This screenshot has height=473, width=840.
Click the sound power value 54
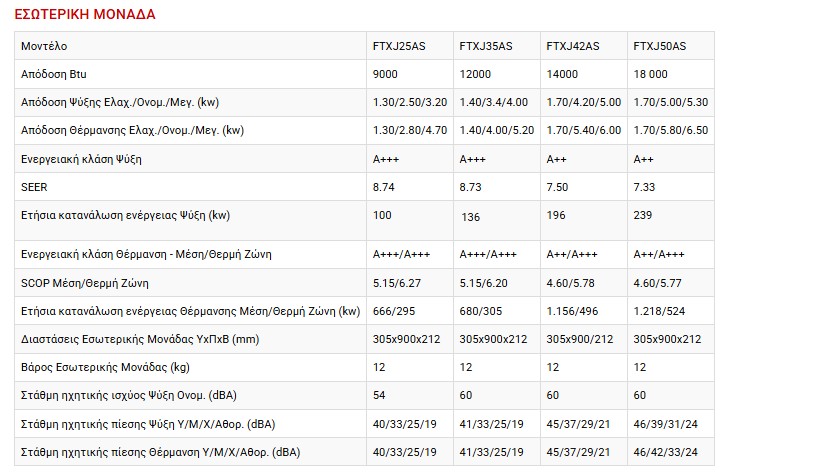pyautogui.click(x=379, y=396)
